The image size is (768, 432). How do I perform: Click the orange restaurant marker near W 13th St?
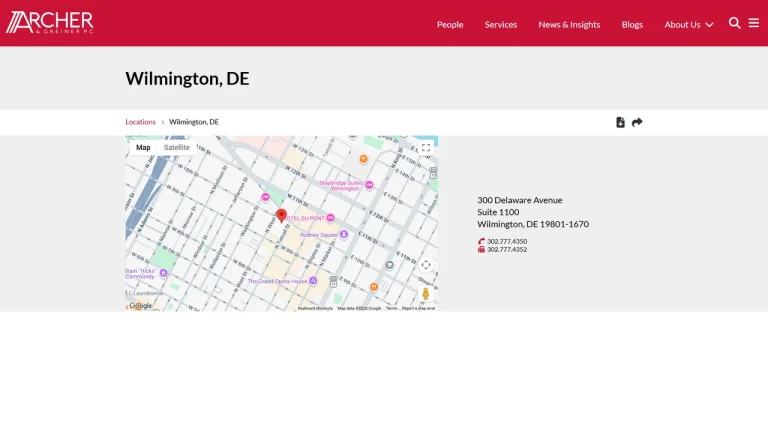(363, 159)
